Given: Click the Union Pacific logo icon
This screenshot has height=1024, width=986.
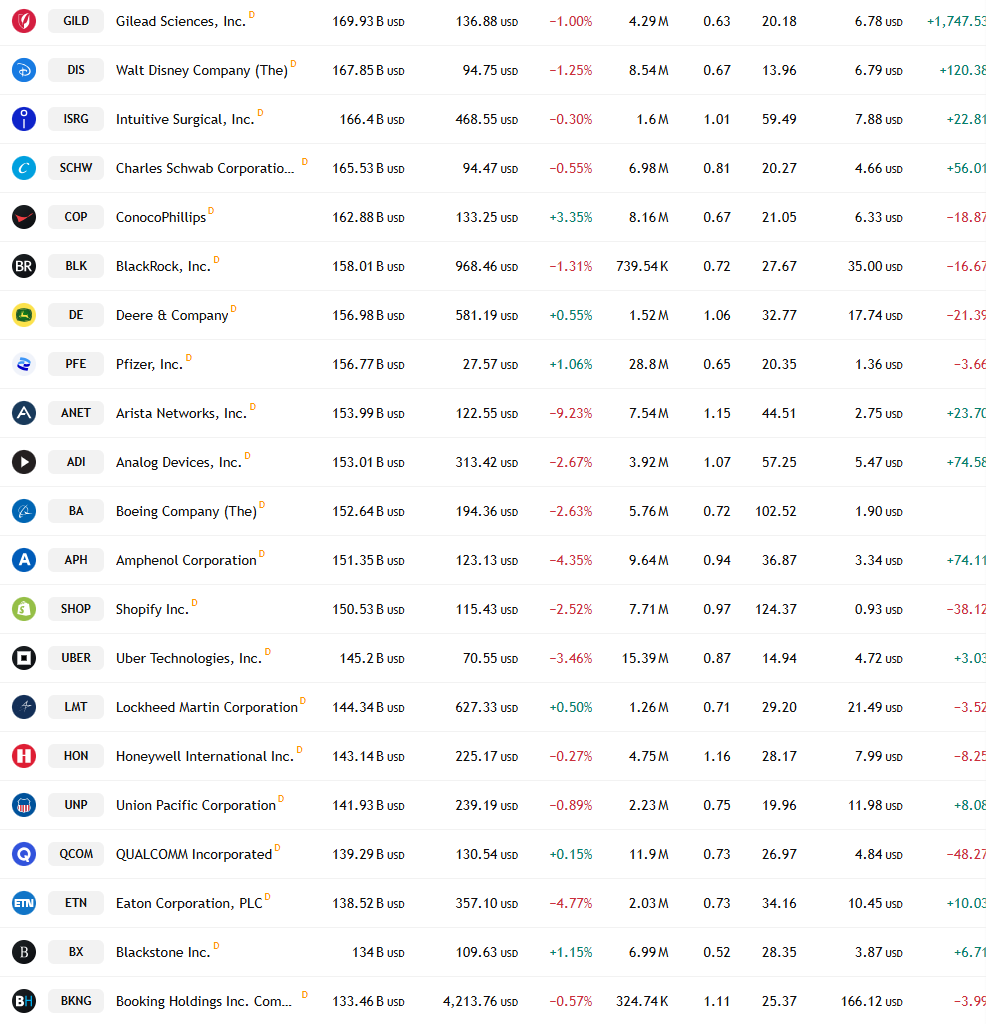Looking at the screenshot, I should [x=24, y=805].
